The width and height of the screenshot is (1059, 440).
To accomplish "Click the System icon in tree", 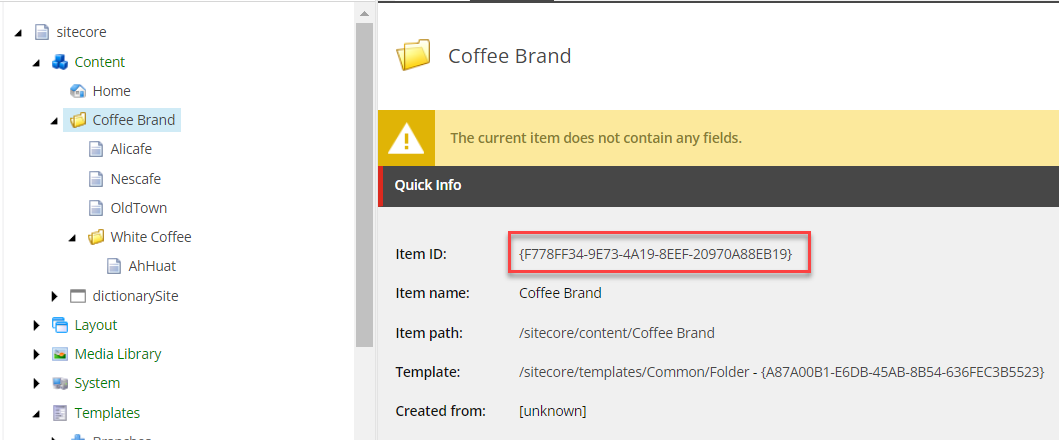I will pos(60,383).
